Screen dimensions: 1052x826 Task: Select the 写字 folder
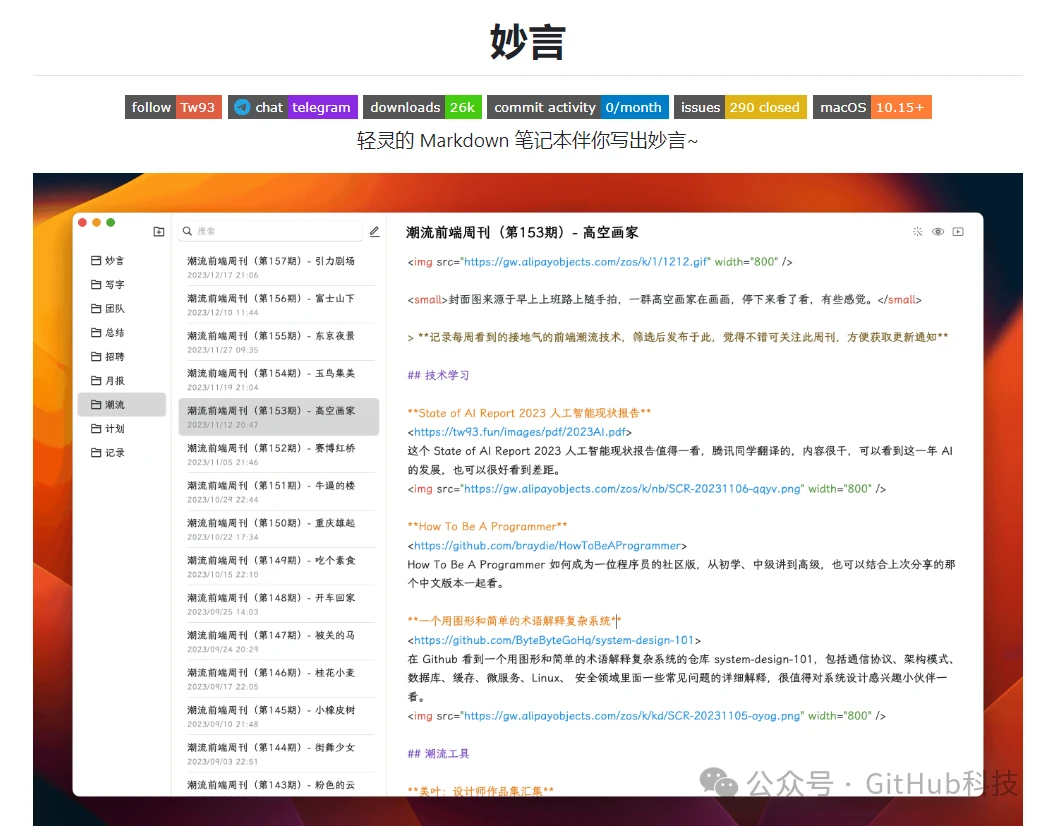114,285
